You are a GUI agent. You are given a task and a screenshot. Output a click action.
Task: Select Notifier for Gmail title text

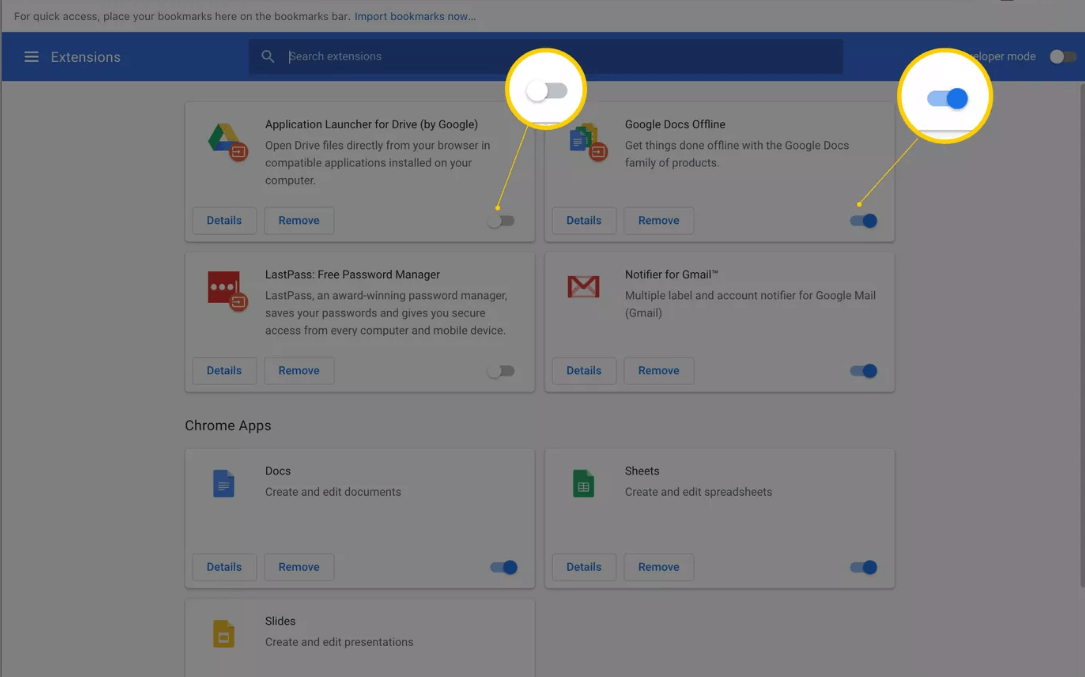click(671, 275)
